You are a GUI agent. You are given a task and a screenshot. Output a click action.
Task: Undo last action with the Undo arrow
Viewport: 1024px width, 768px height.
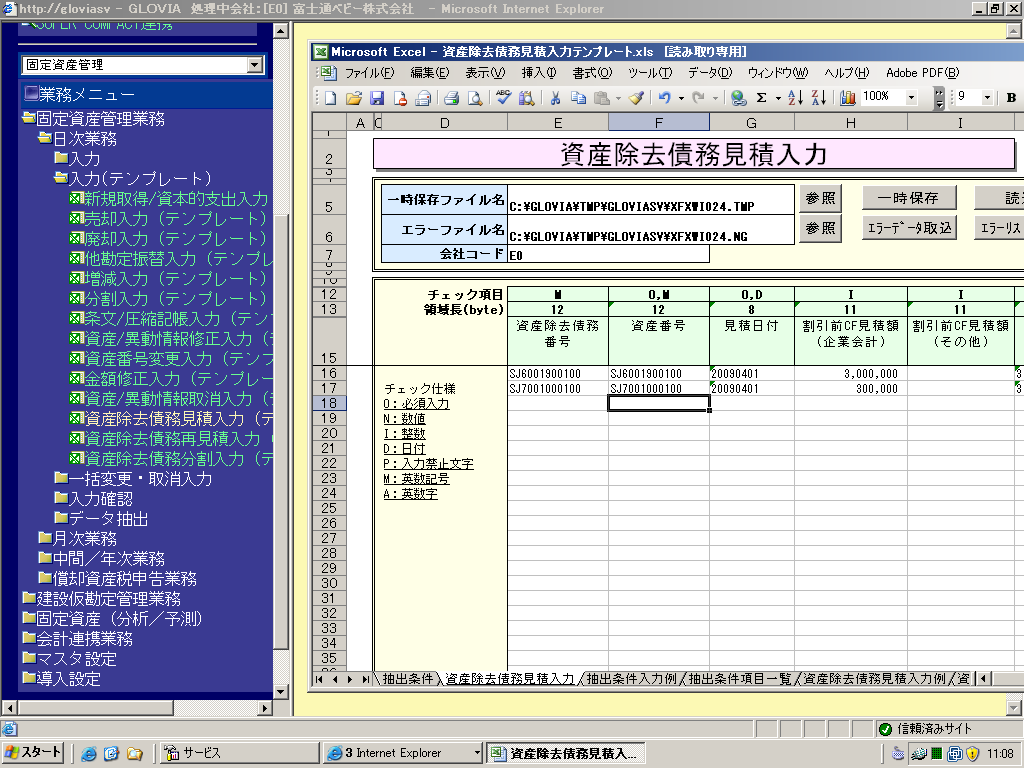click(x=664, y=98)
